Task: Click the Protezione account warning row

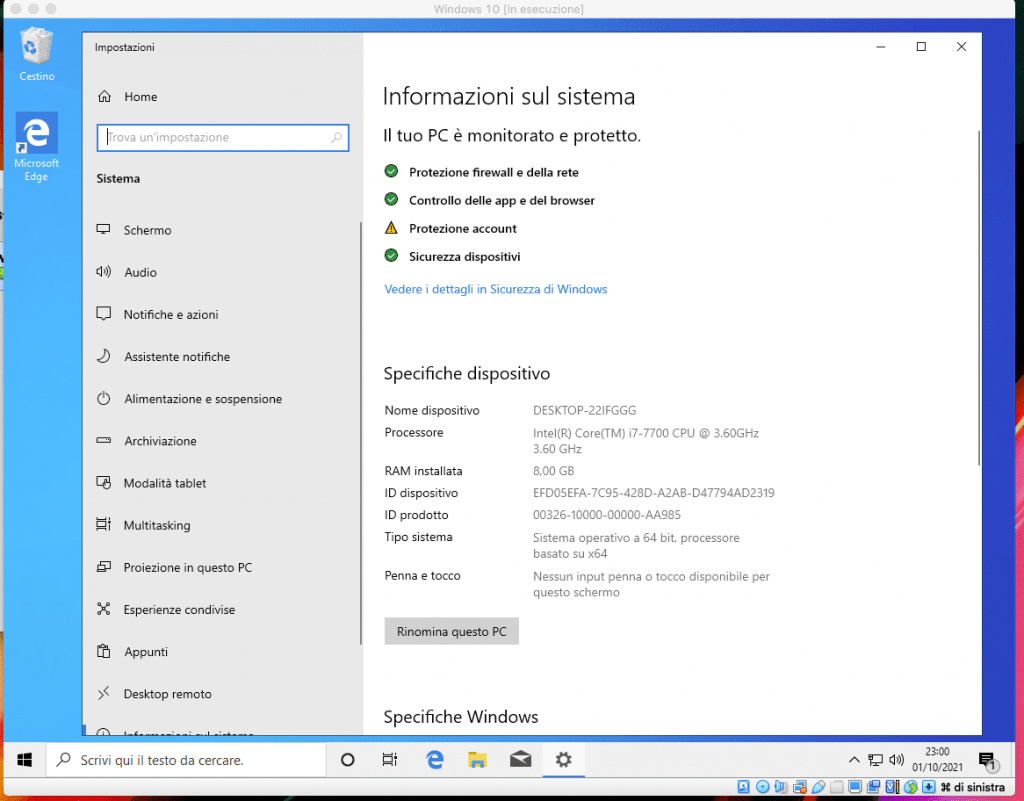Action: tap(451, 228)
